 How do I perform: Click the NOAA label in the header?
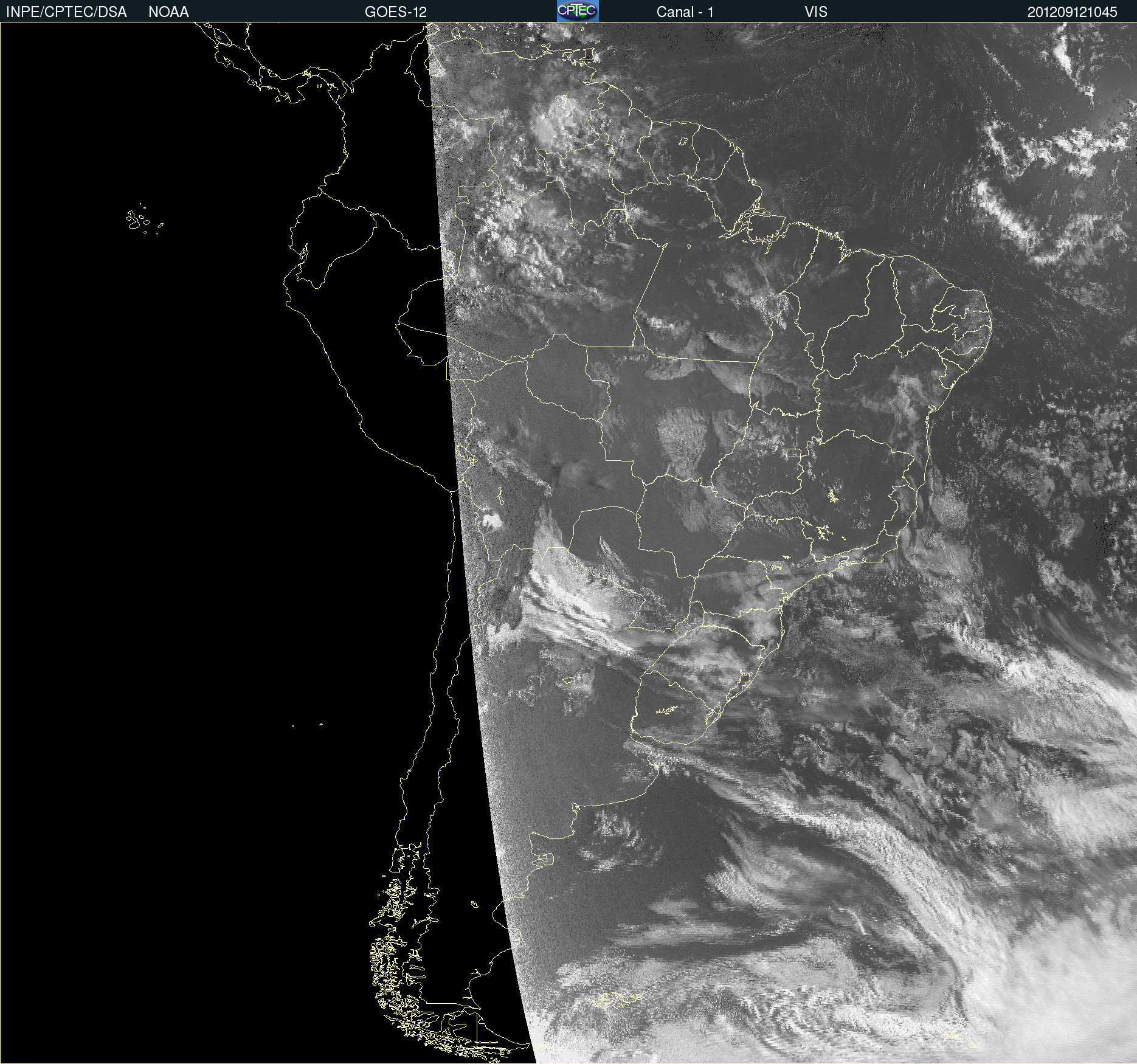(168, 12)
